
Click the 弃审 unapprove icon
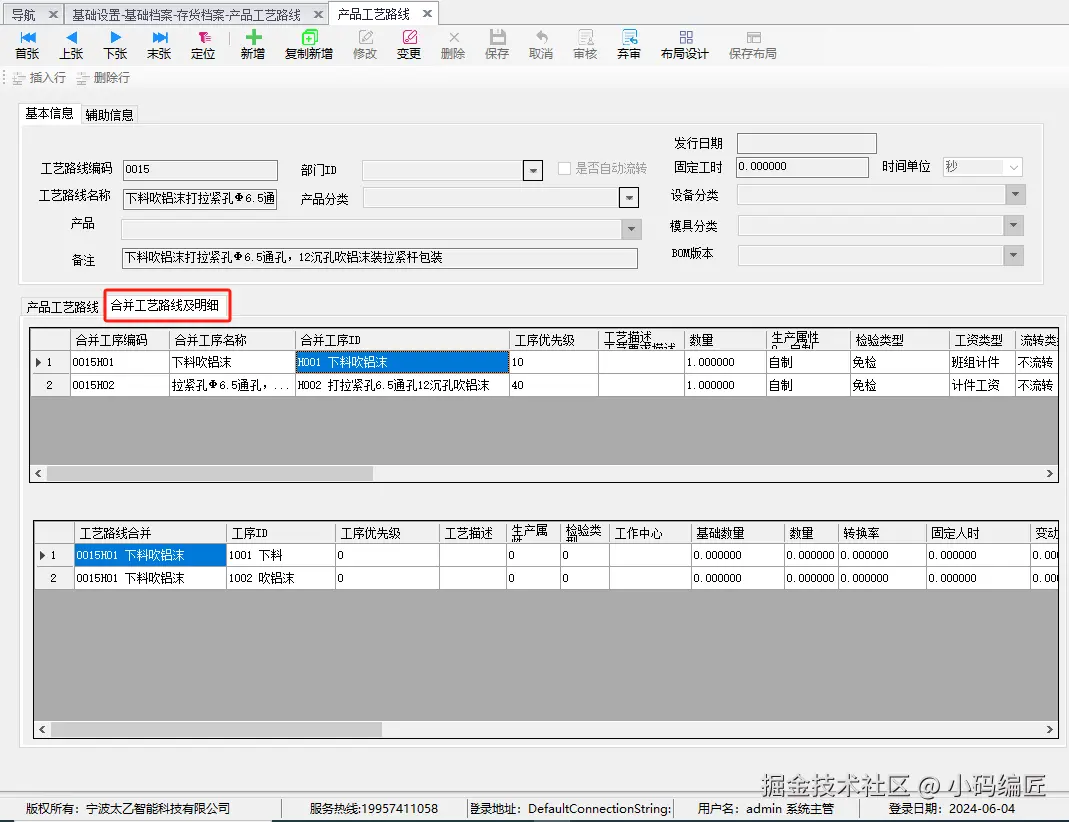pos(629,45)
